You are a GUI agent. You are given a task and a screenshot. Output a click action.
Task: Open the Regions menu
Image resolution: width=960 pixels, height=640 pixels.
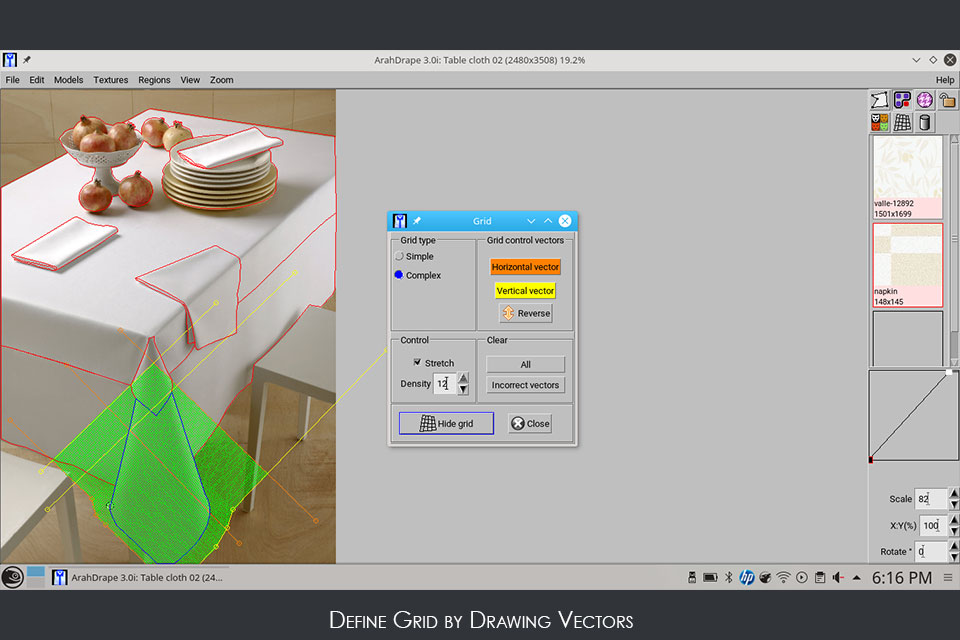[x=154, y=80]
